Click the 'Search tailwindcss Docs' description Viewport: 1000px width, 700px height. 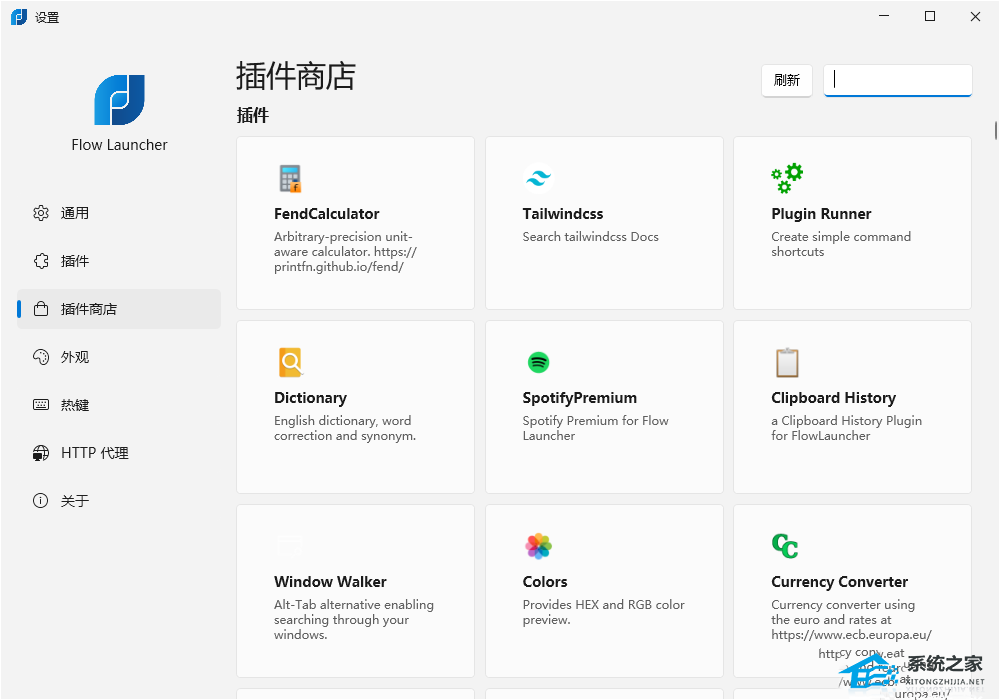pos(590,237)
